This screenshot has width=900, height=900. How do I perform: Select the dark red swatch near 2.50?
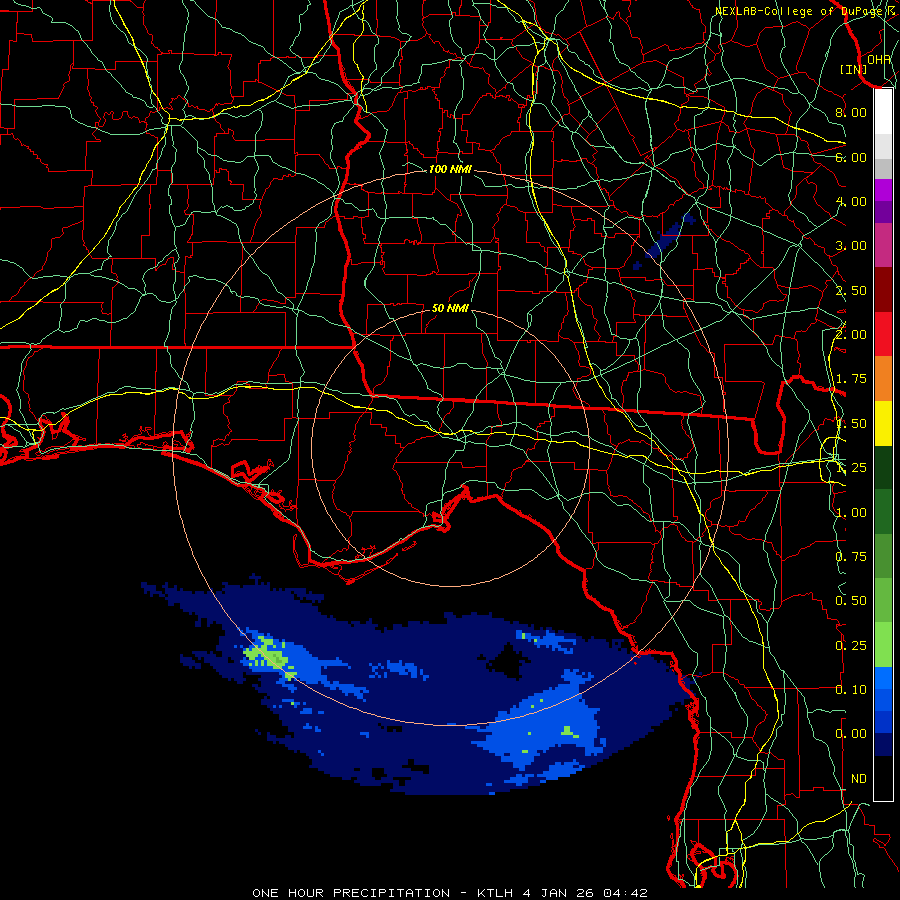point(883,290)
